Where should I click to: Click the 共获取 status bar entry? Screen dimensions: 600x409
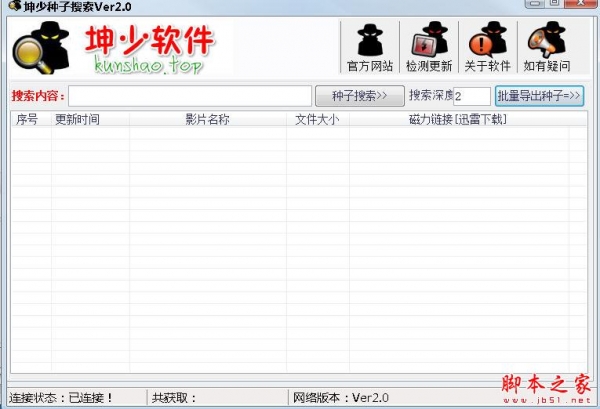(x=174, y=398)
